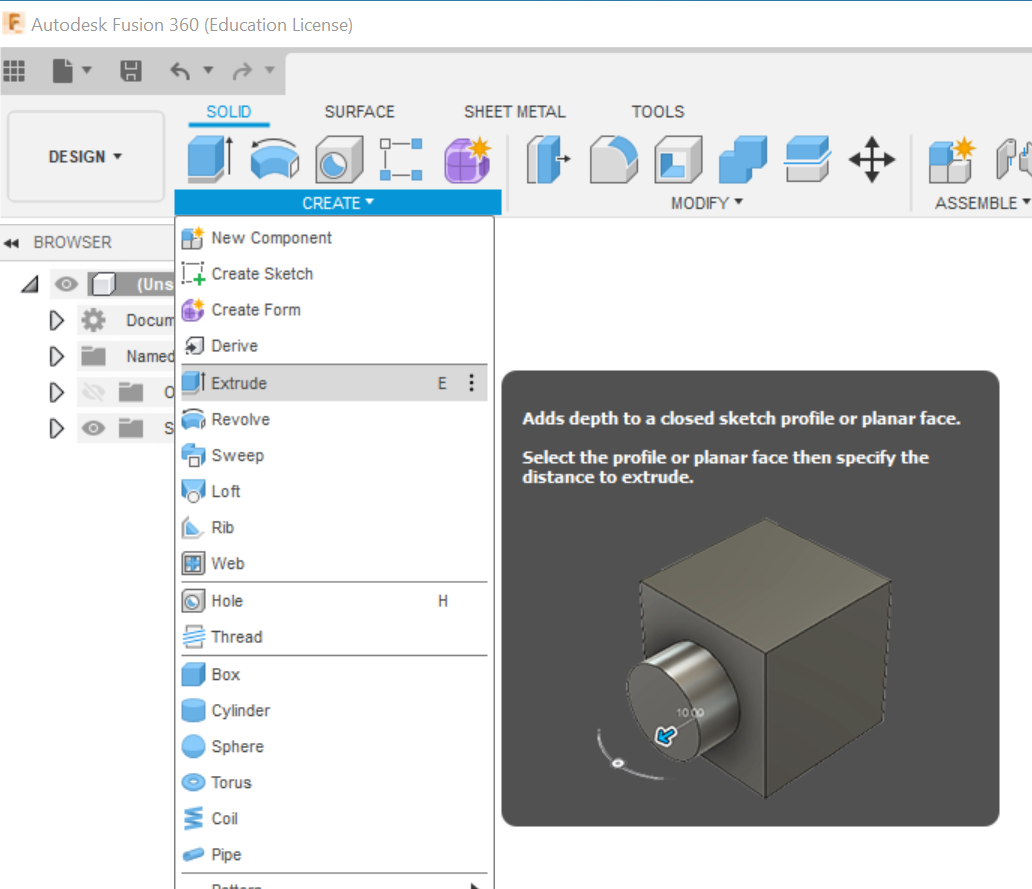Screen dimensions: 1032x889
Task: Expand the Named Views tree item
Action: point(56,356)
